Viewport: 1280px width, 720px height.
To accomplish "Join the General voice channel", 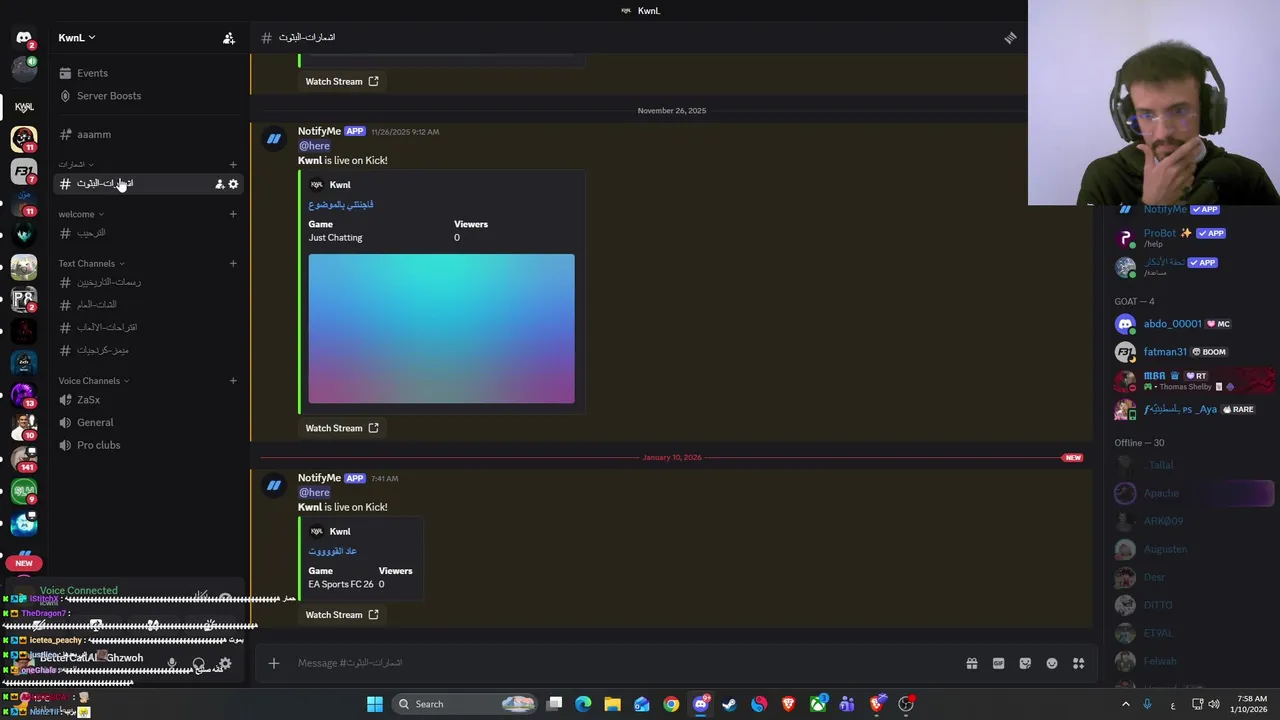I will click(x=148, y=423).
